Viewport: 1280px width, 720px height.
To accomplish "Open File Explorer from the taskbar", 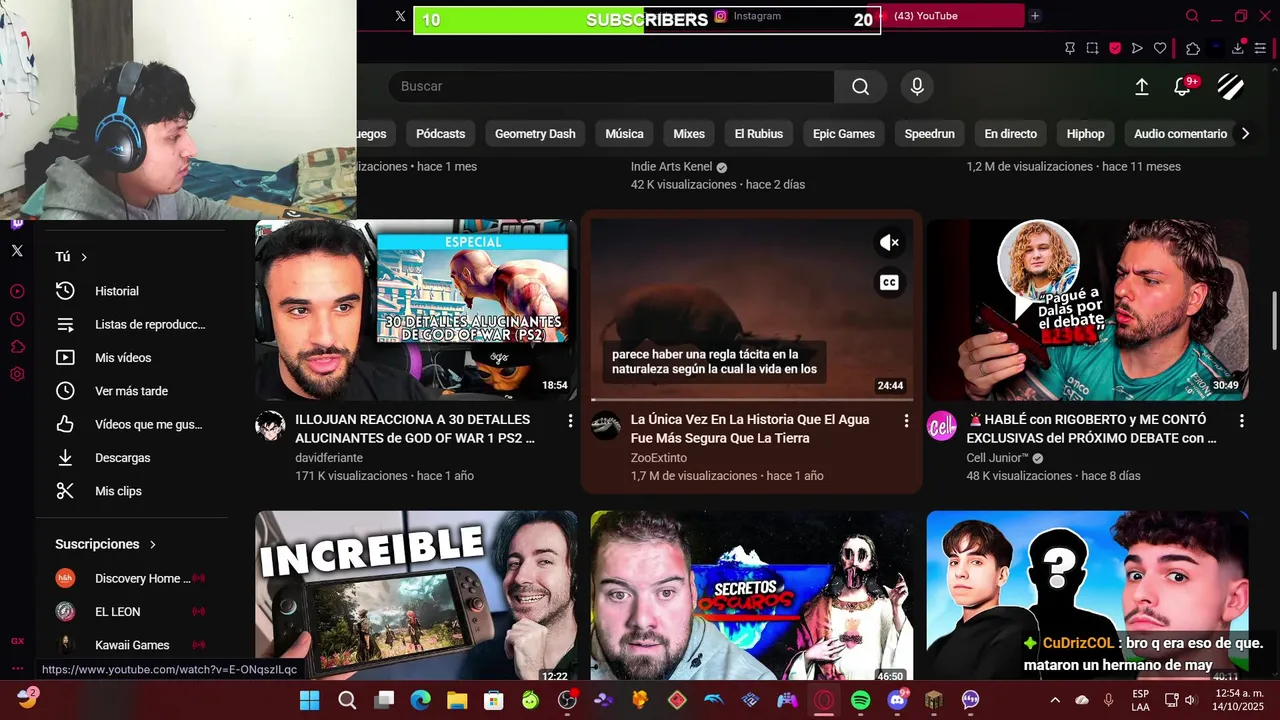I will click(457, 700).
